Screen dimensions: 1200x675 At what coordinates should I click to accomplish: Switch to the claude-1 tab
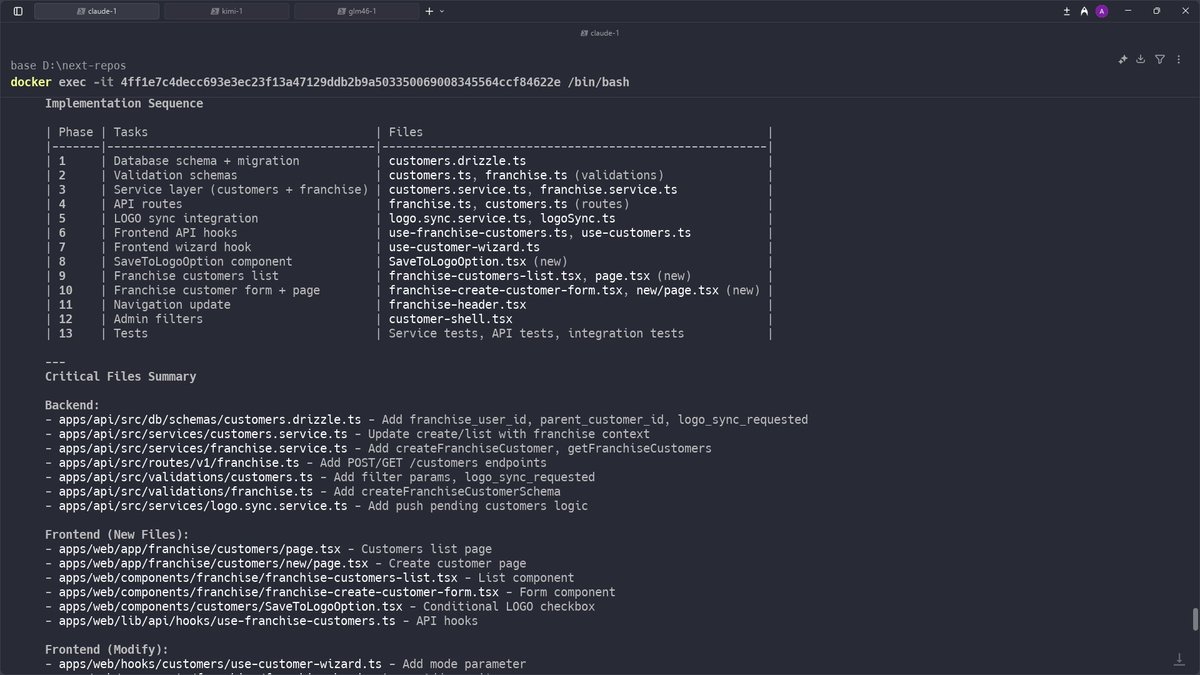click(97, 11)
